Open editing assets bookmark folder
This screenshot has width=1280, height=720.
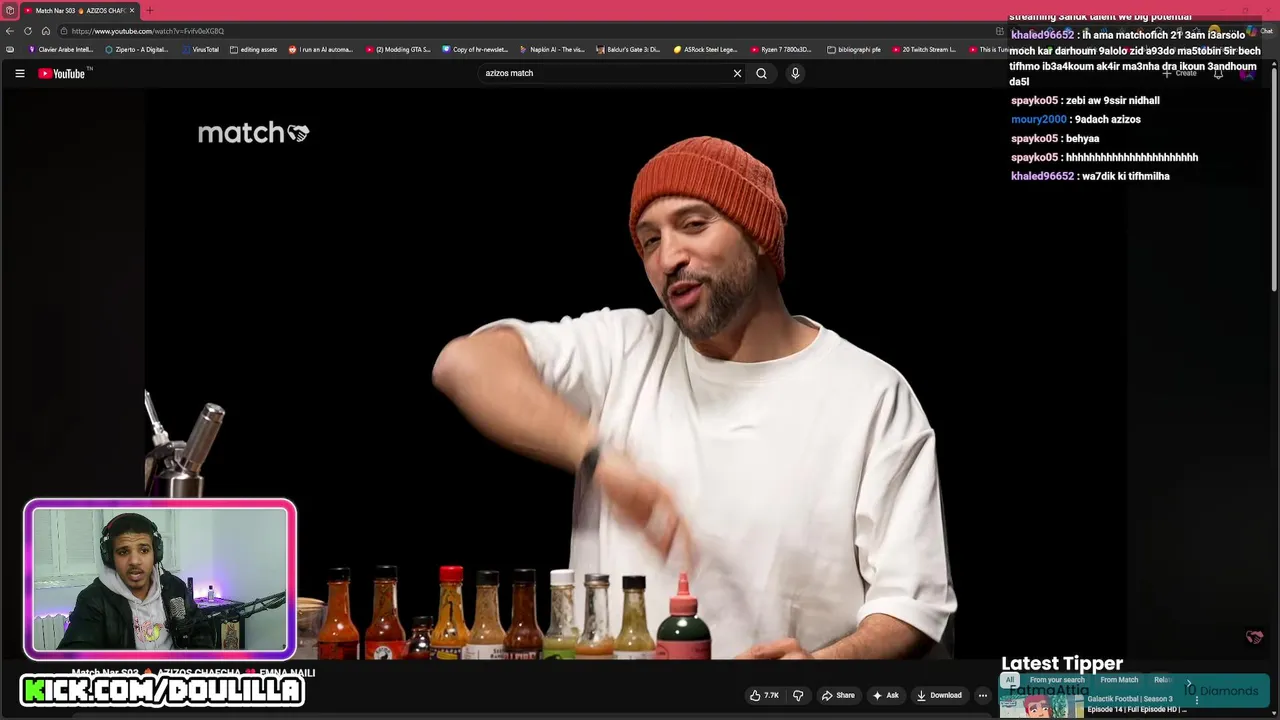pyautogui.click(x=254, y=49)
